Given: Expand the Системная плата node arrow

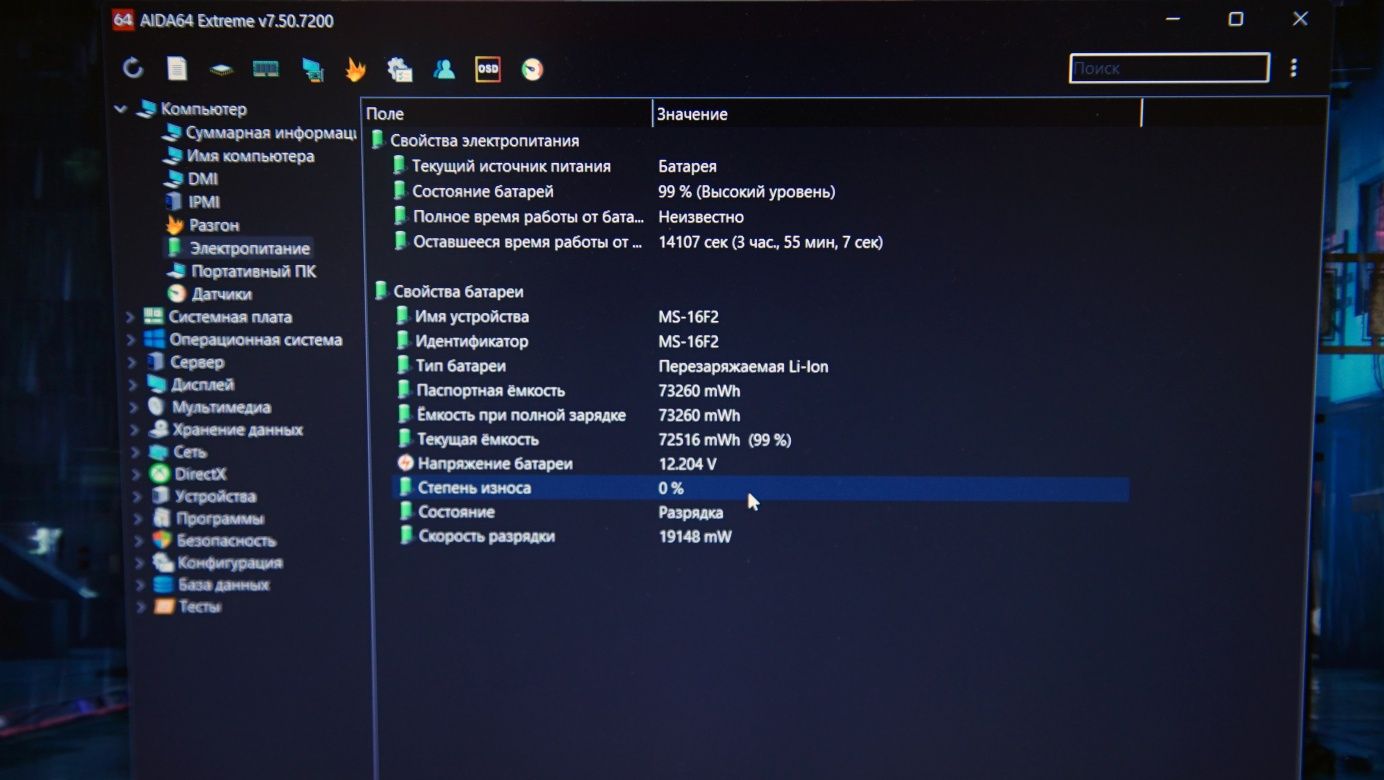Looking at the screenshot, I should [x=131, y=317].
